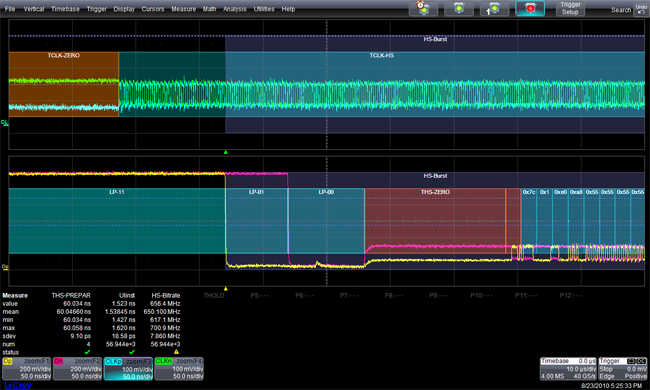Click the P7 measurement slot
Screen dimensions: 650x390
pos(349,296)
